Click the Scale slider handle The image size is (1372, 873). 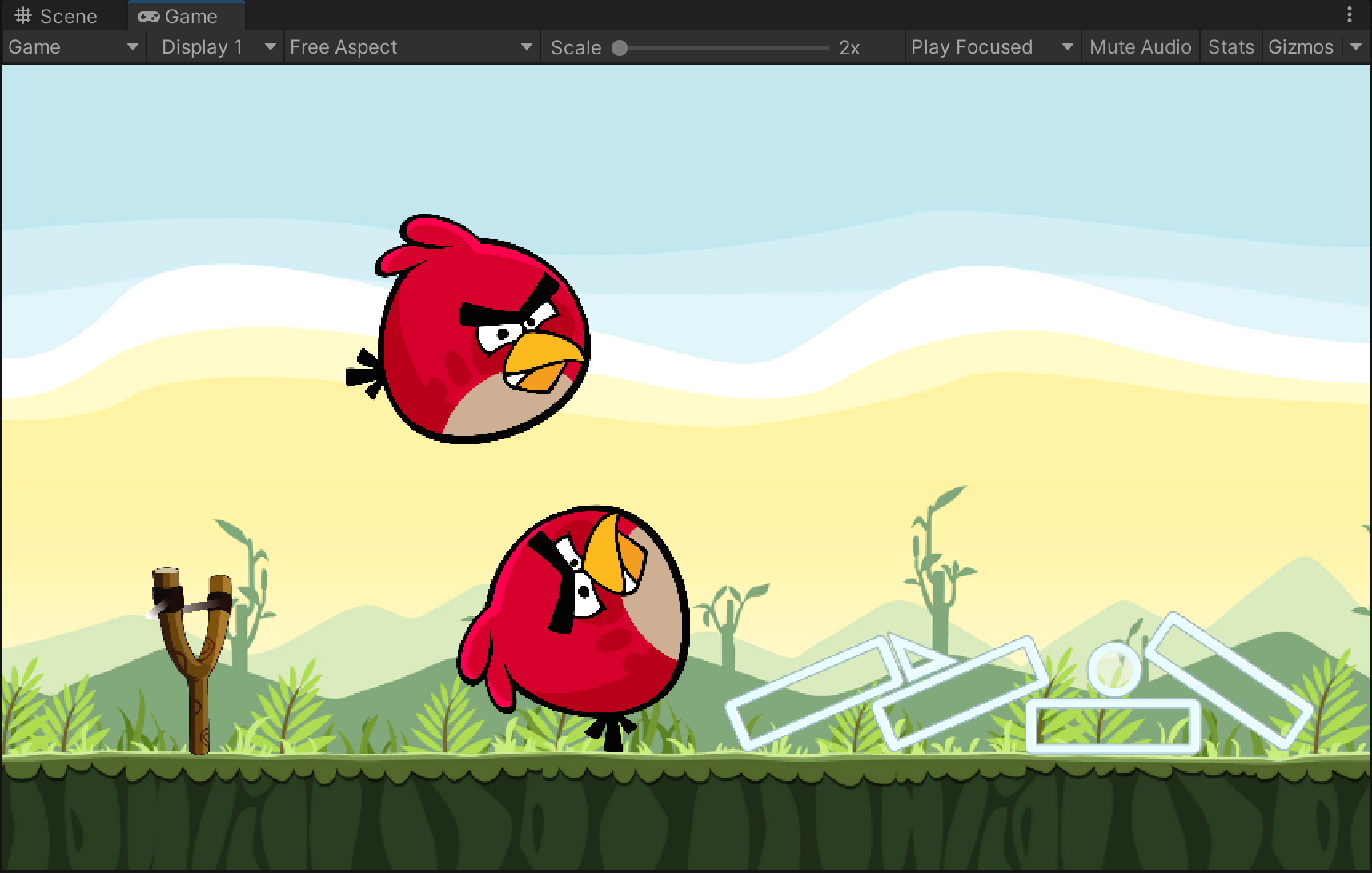620,48
